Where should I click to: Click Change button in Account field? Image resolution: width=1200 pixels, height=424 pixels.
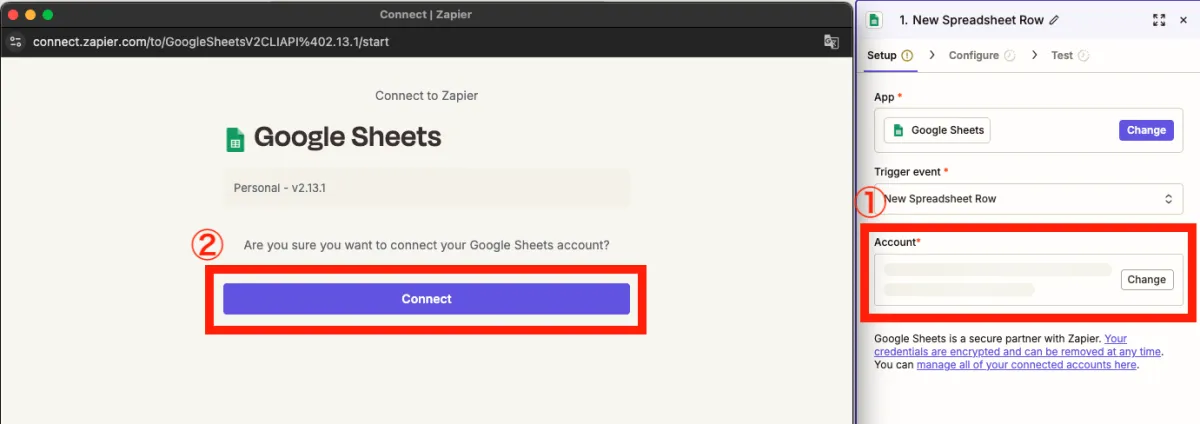pos(1146,279)
